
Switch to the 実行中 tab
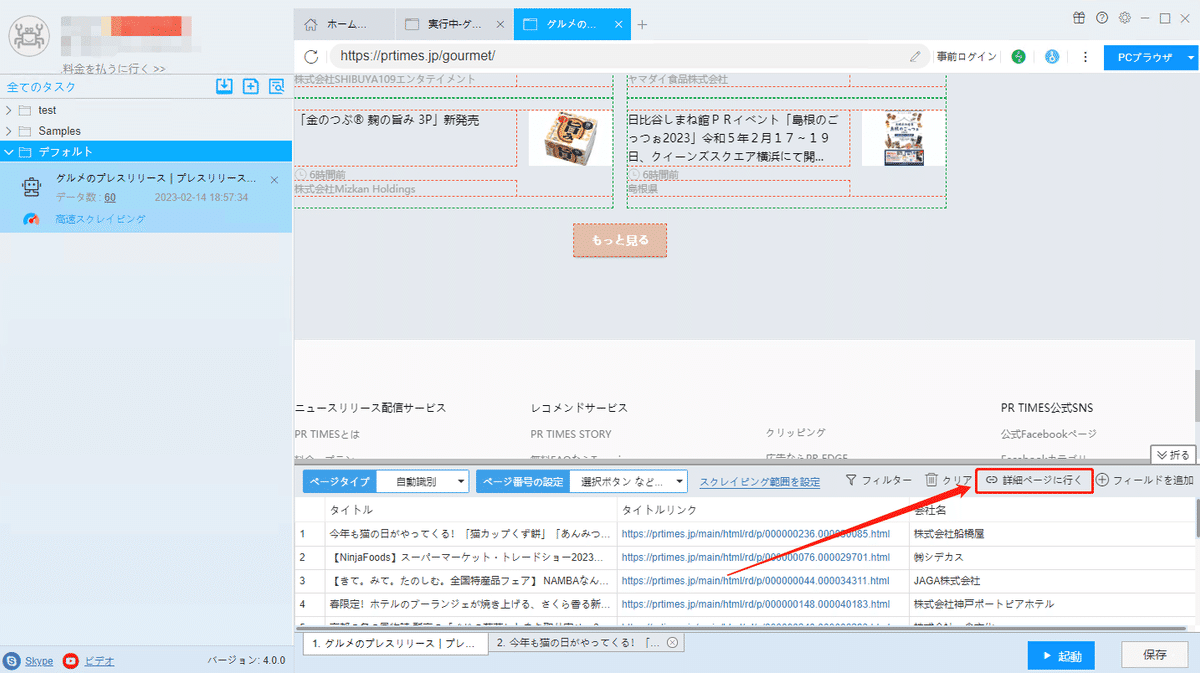click(x=454, y=24)
